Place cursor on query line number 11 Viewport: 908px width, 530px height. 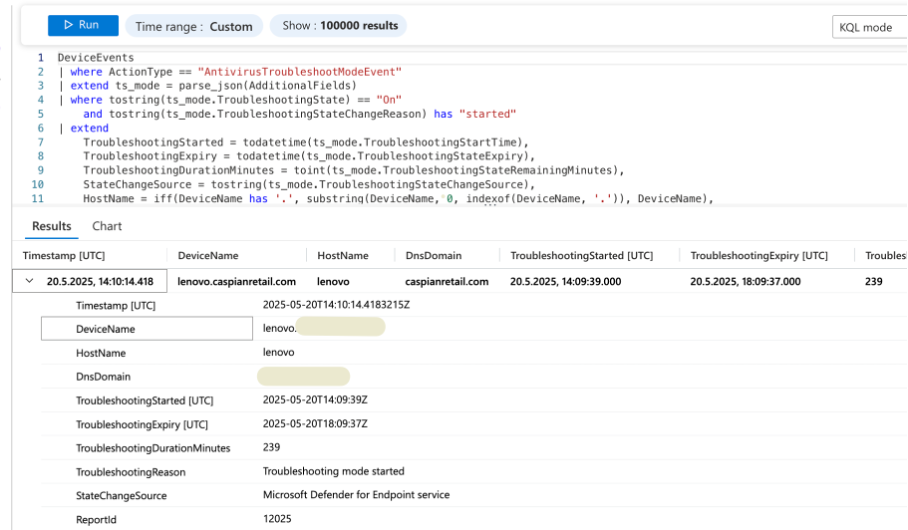click(38, 199)
